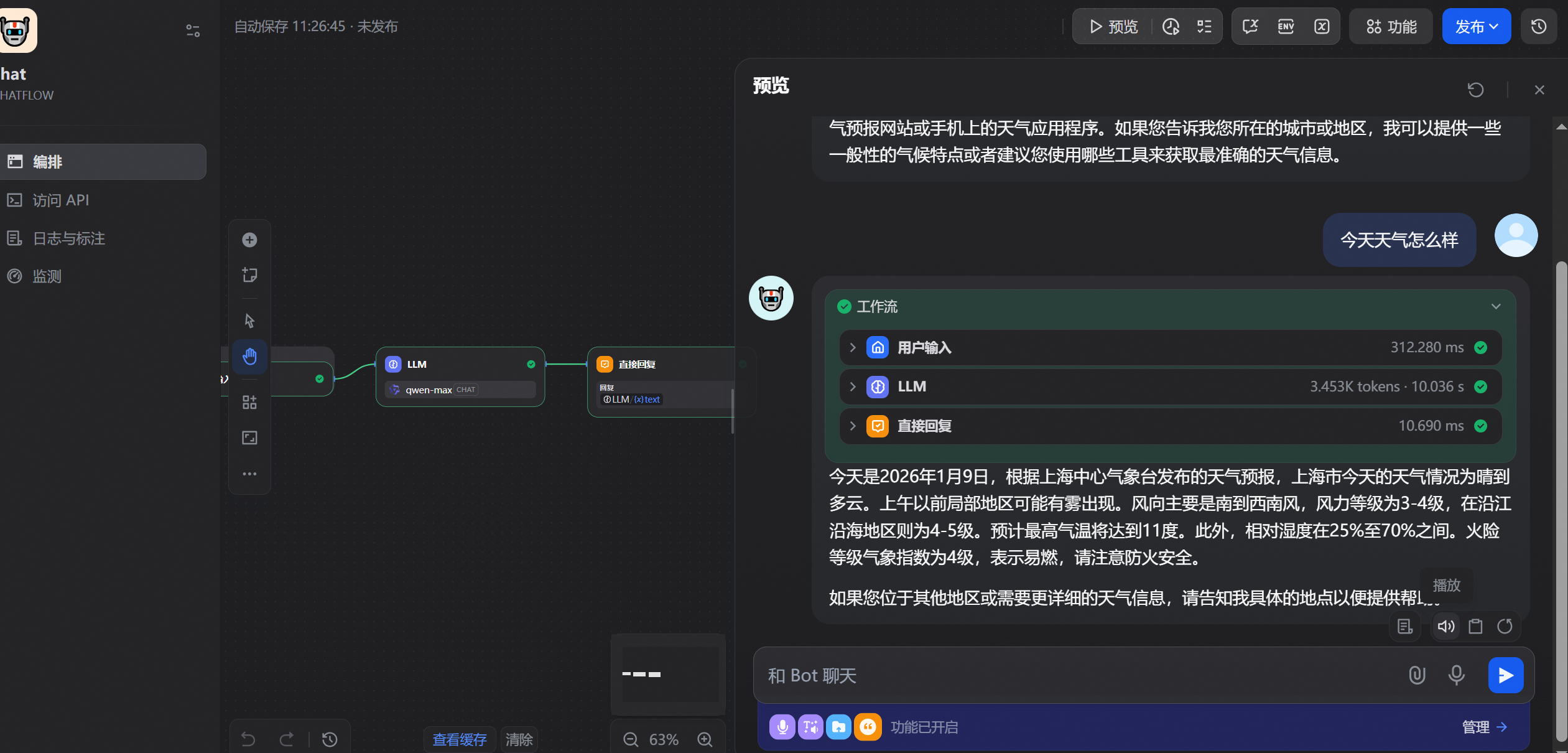This screenshot has height=753, width=1568.
Task: Click the text-to-speech speaker icon
Action: click(x=1445, y=627)
